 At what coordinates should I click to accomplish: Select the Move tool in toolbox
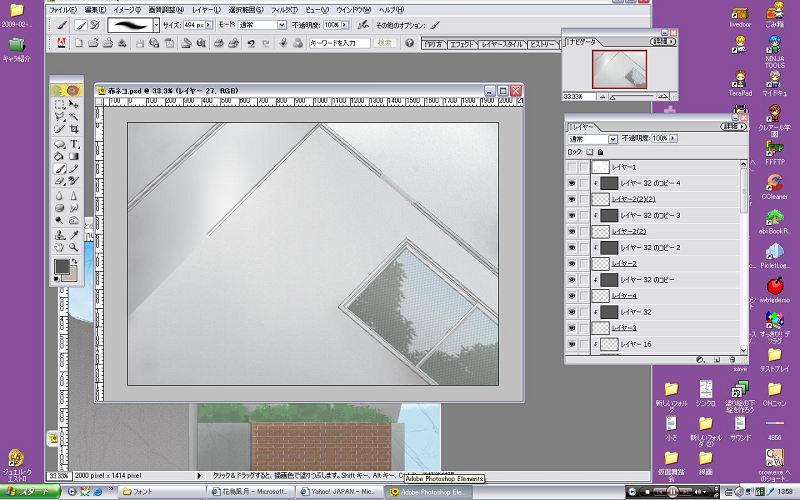(x=74, y=105)
